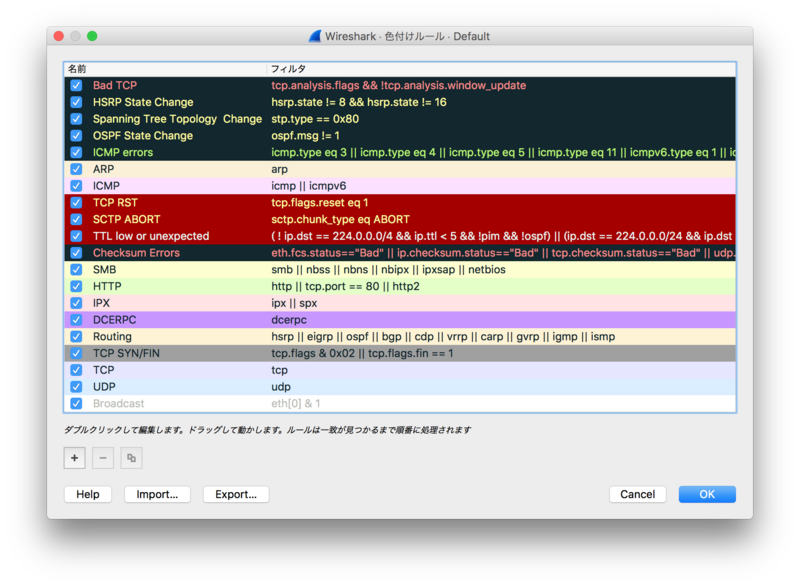Click the copy coloring rule icon
800x586 pixels.
[131, 457]
